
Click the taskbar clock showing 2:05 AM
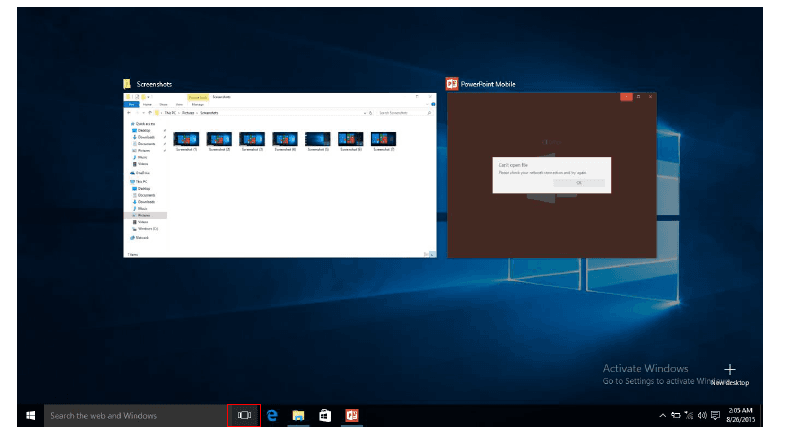pyautogui.click(x=743, y=415)
